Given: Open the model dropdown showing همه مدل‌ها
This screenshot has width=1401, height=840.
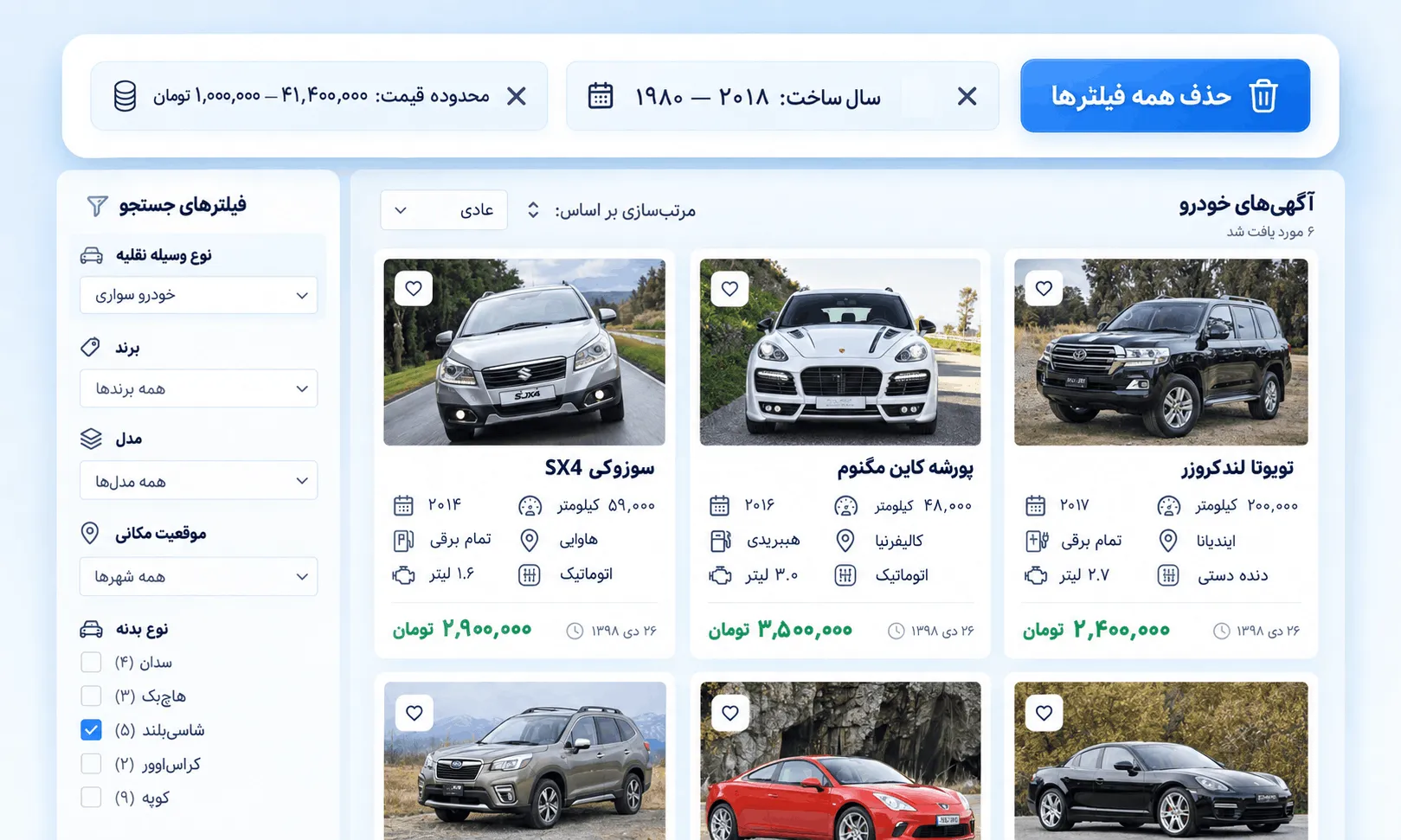Looking at the screenshot, I should [x=199, y=481].
